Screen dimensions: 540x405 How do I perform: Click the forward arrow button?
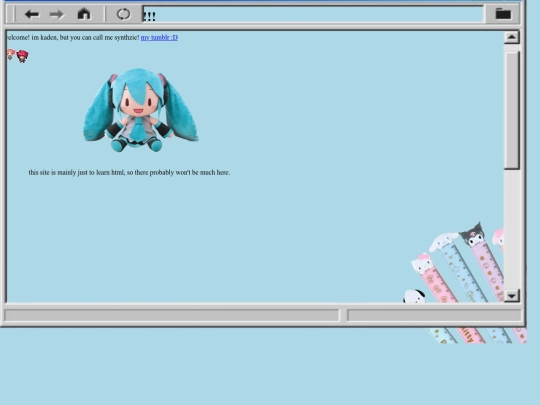click(56, 14)
